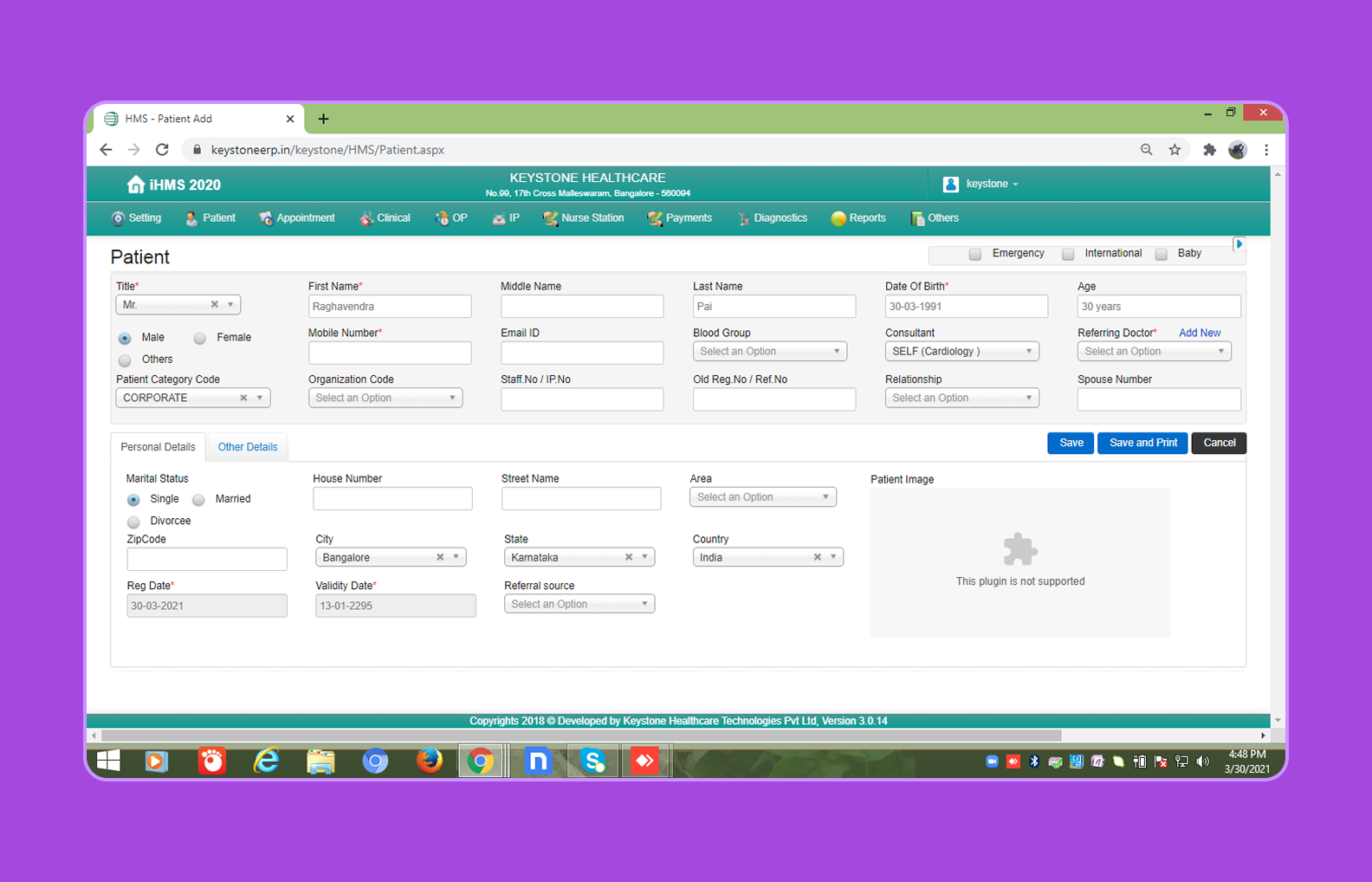Open the Country dropdown
The width and height of the screenshot is (1372, 882).
(x=768, y=557)
